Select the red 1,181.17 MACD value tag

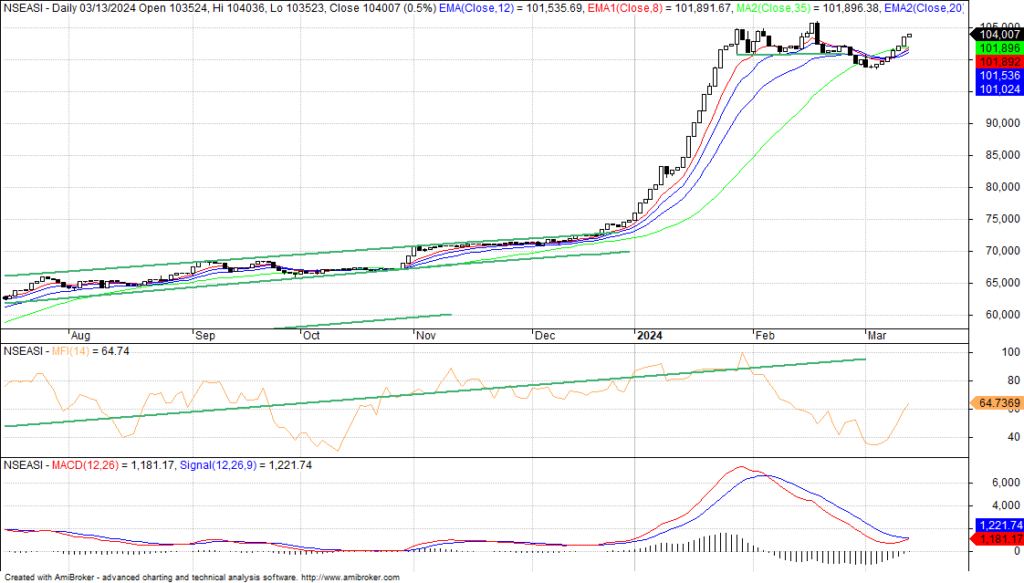click(996, 540)
